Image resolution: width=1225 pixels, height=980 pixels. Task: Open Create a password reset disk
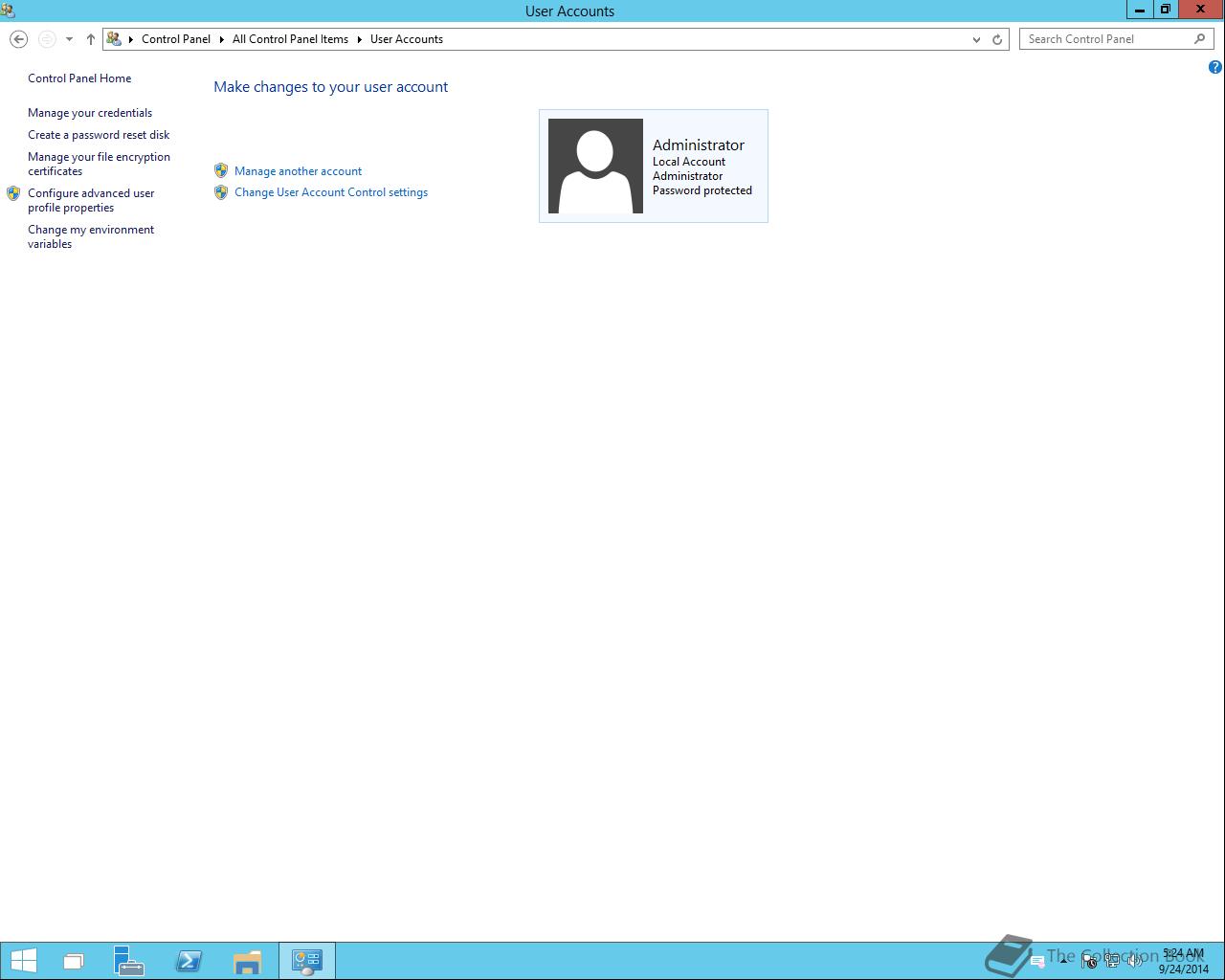pos(99,135)
